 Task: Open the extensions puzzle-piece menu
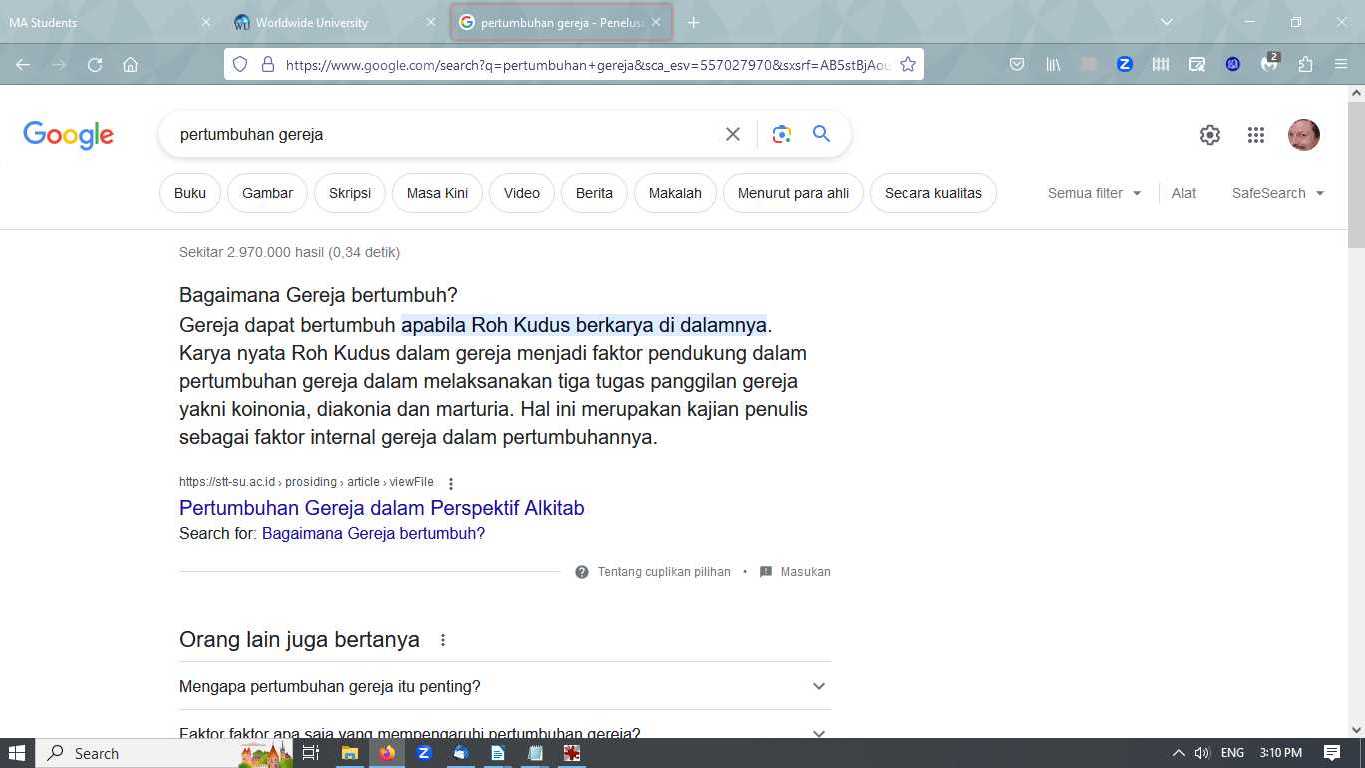pos(1305,64)
